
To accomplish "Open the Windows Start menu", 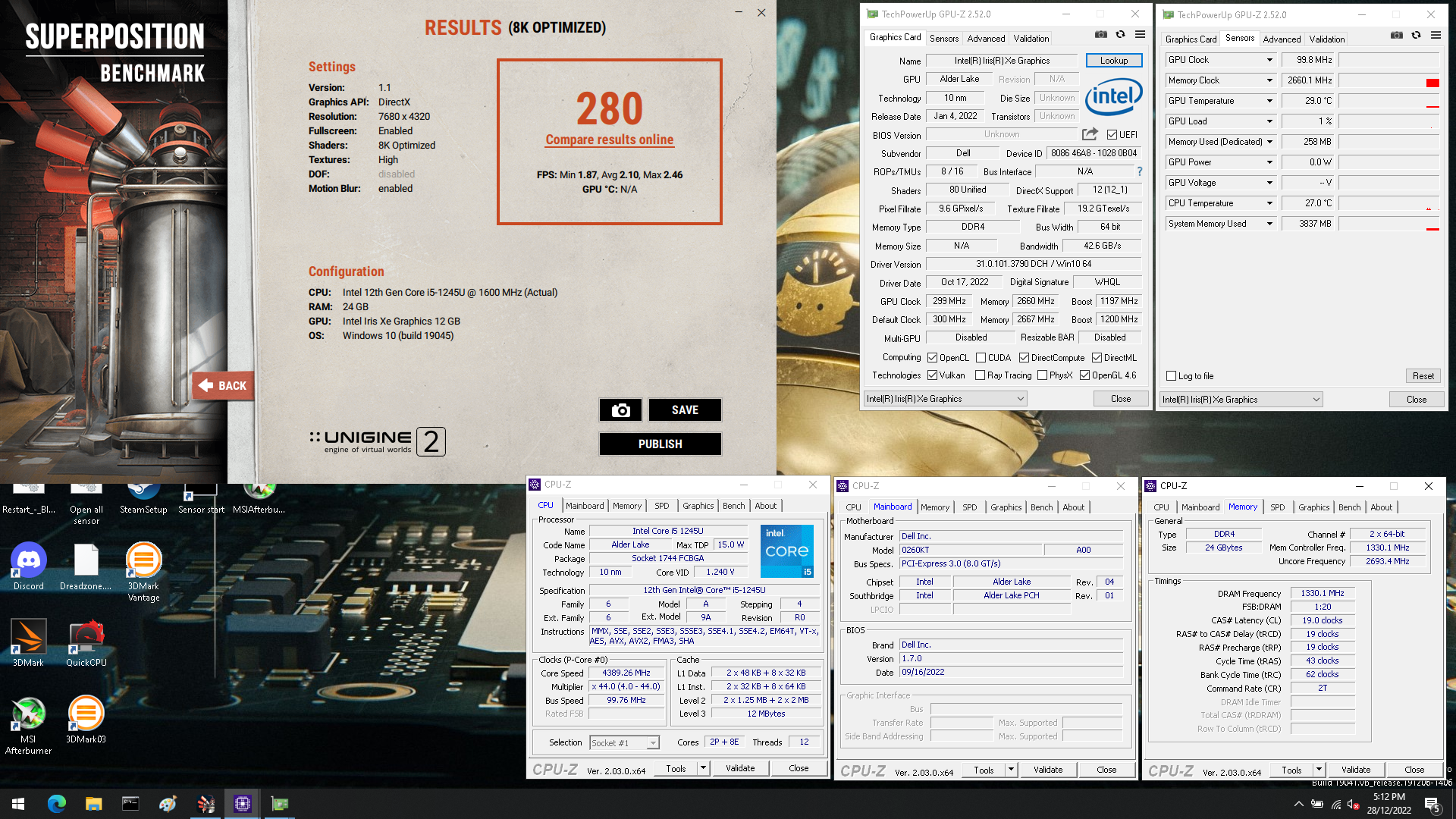I will 18,804.
